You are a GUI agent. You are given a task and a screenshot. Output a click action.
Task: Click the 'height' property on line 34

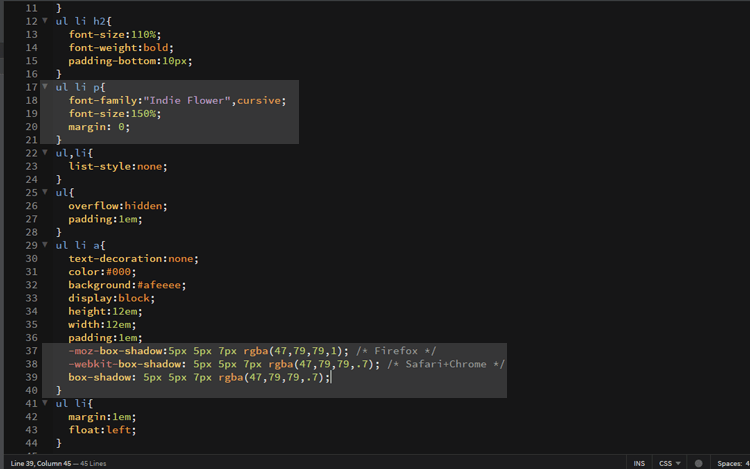87,311
